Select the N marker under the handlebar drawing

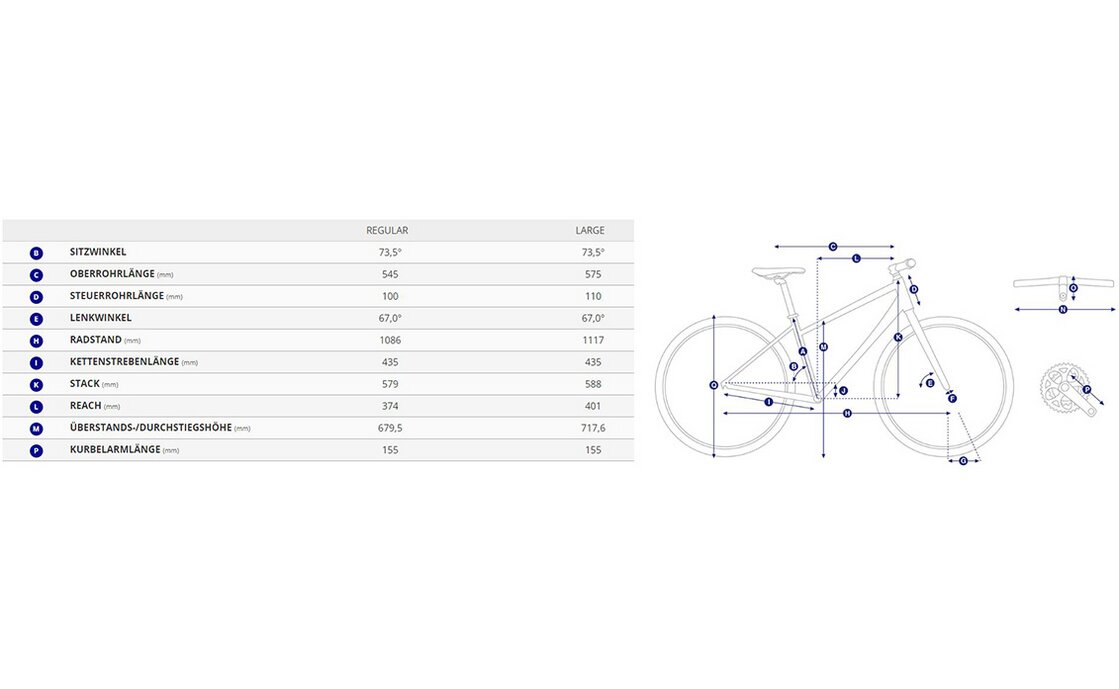pyautogui.click(x=1063, y=310)
